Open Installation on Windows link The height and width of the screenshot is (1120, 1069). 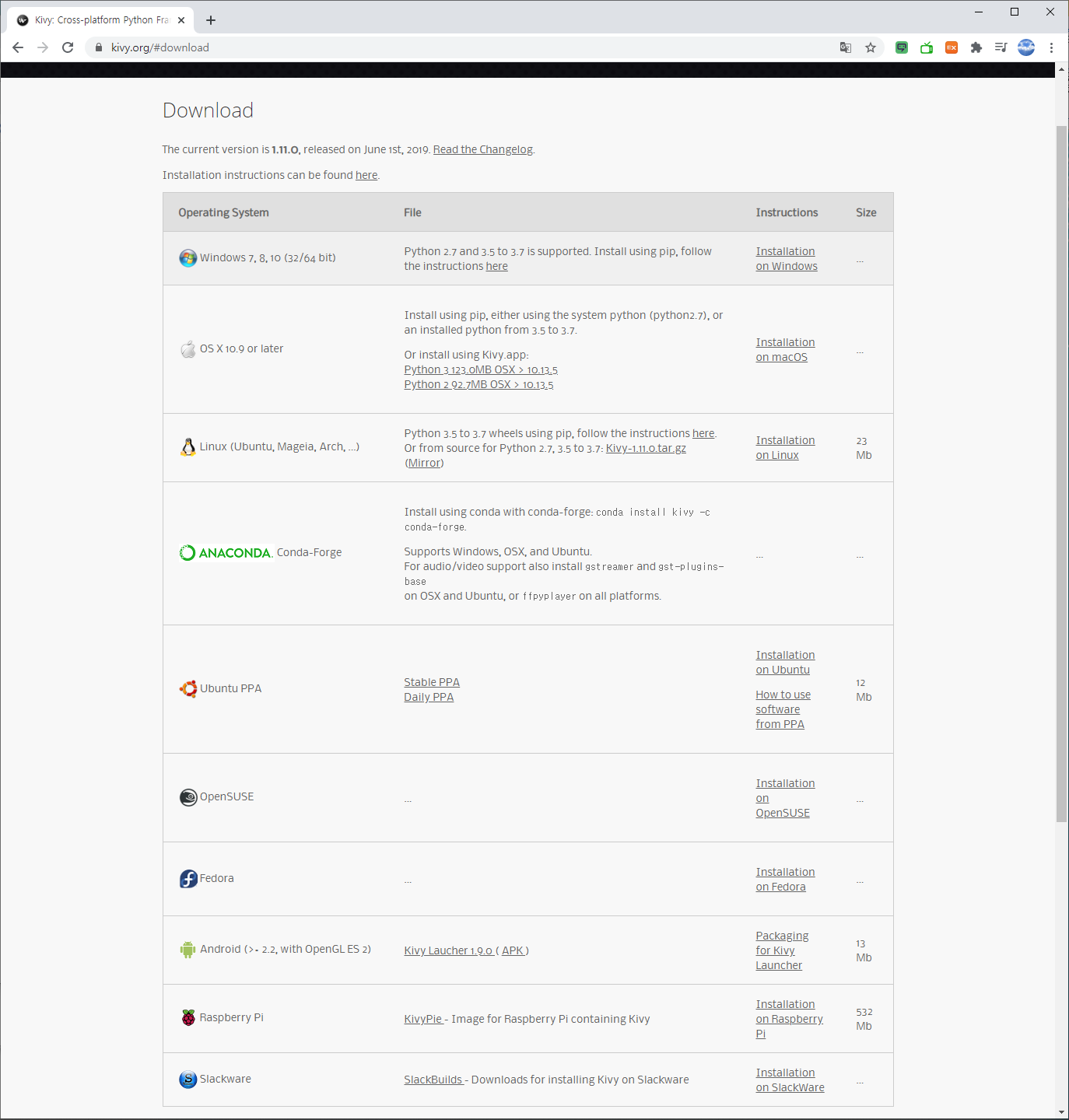[x=787, y=259]
